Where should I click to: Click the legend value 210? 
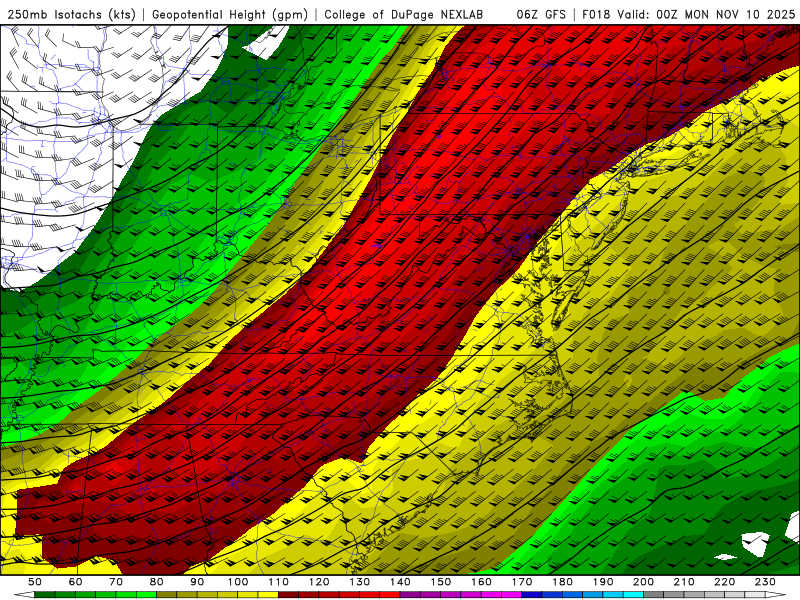point(684,582)
